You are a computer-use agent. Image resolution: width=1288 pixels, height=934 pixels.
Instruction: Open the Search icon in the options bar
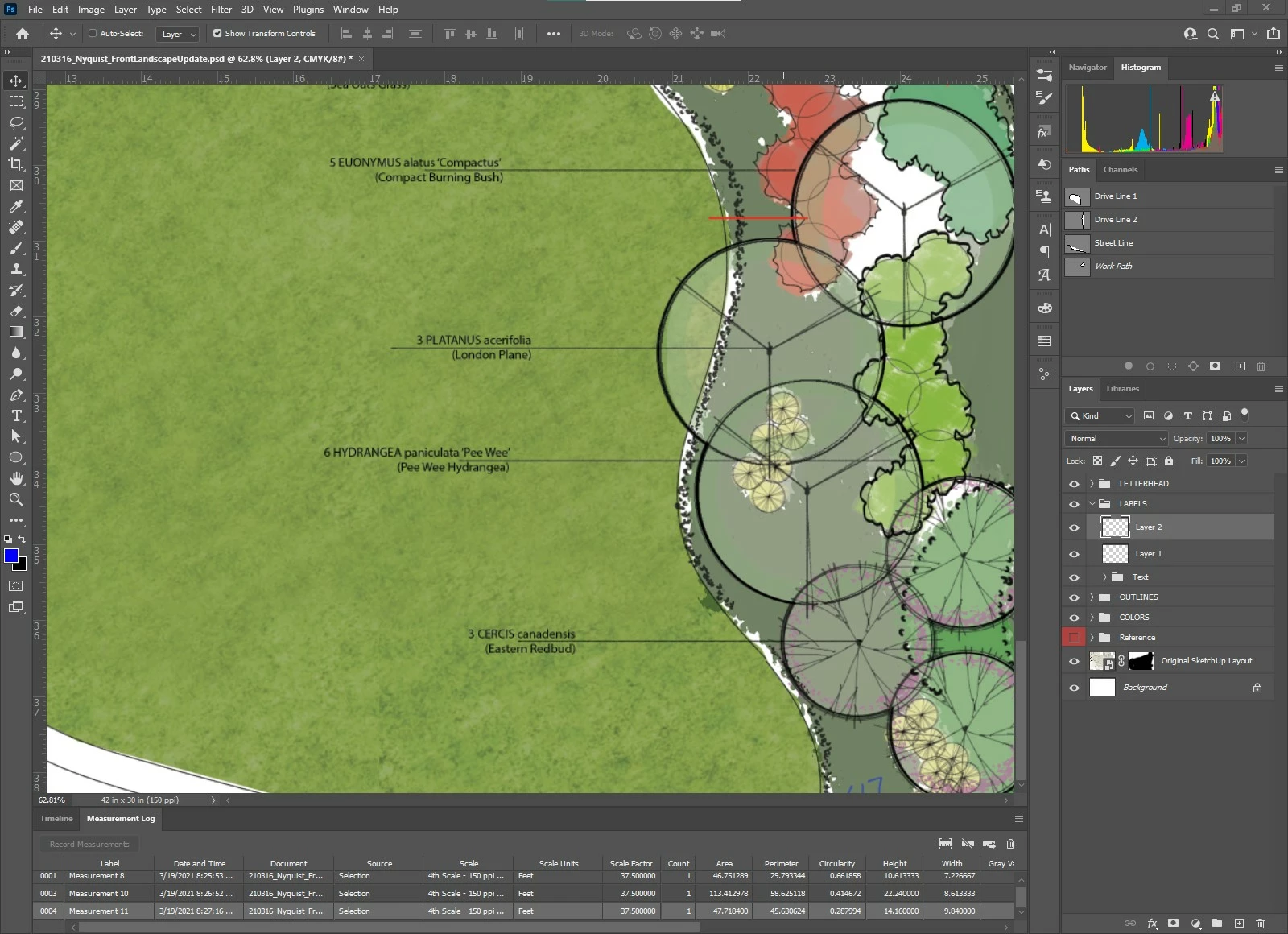click(x=1213, y=34)
